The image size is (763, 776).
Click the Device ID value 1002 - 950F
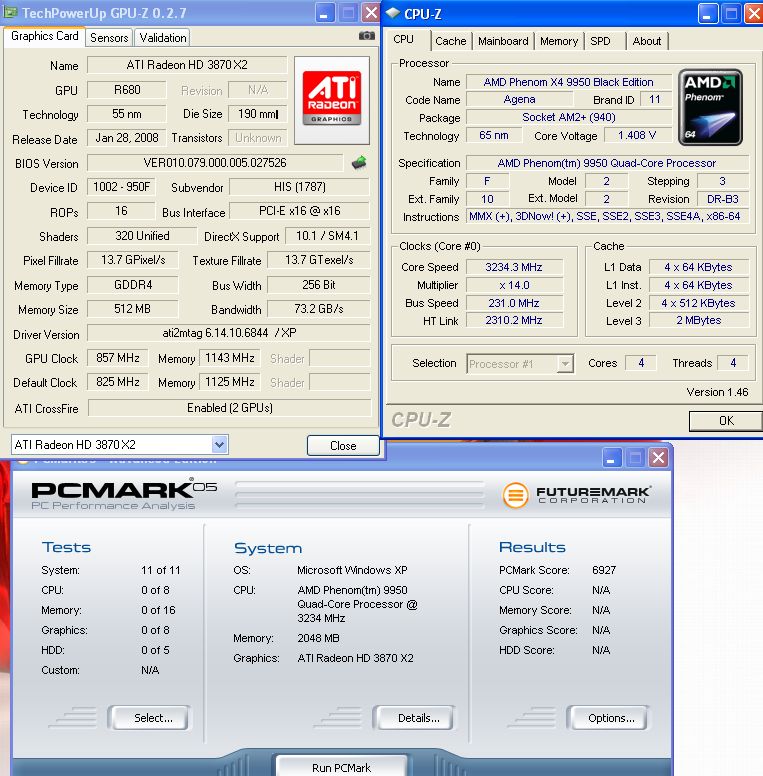click(121, 187)
